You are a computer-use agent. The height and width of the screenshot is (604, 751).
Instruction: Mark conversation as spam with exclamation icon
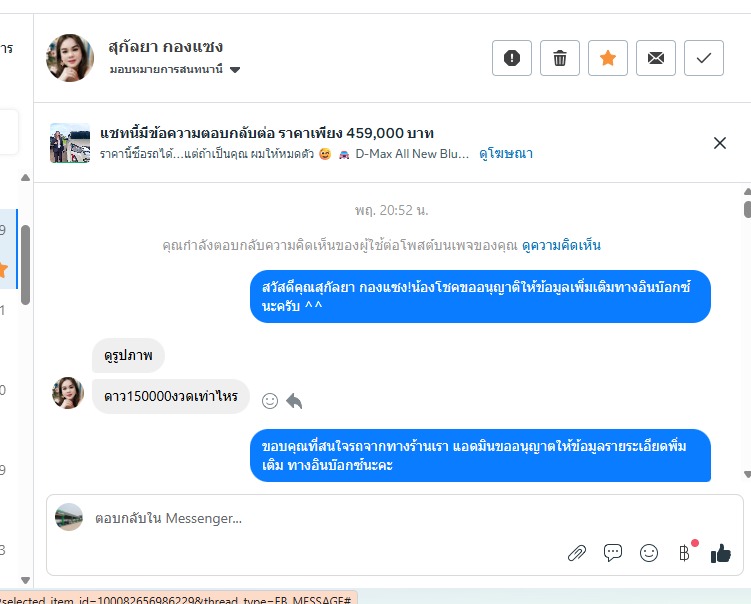(x=512, y=58)
